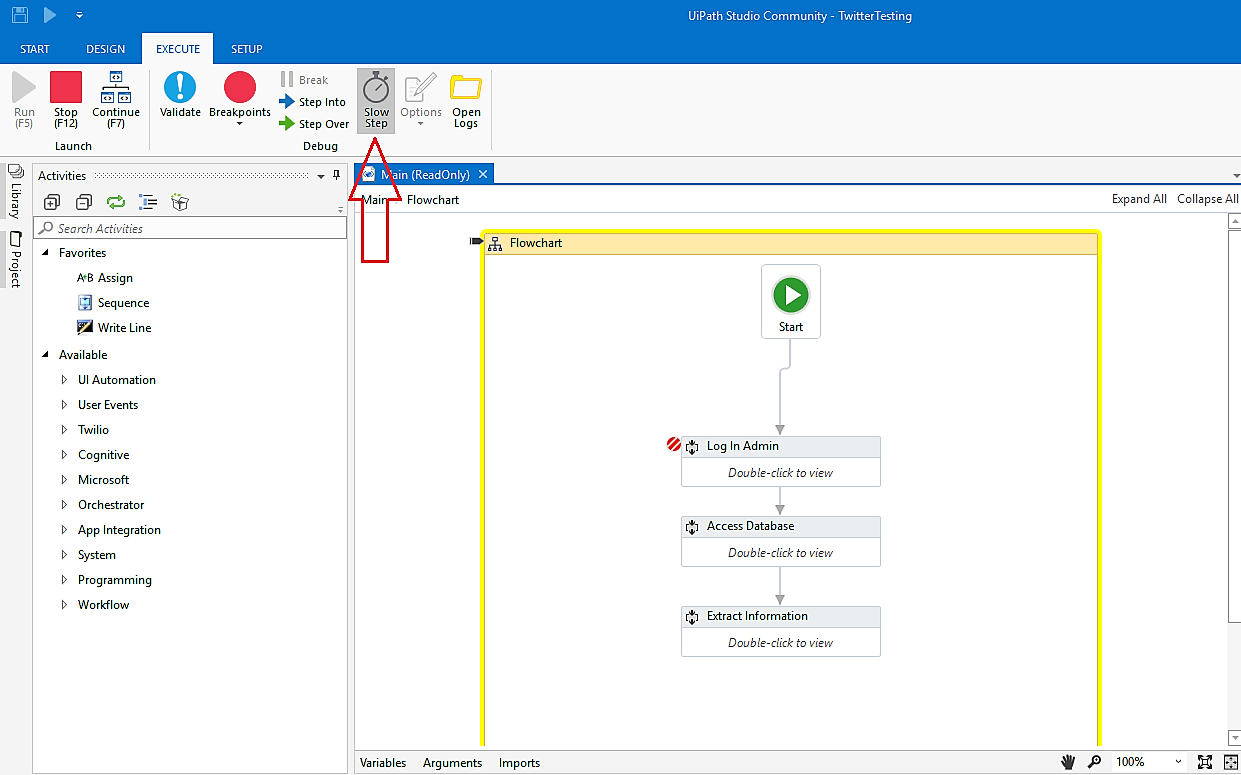Click the Search Activities field

click(190, 228)
